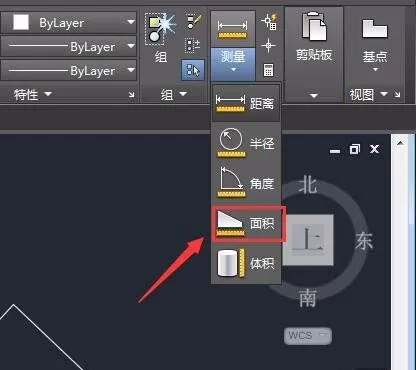Expand the 视图 panel title
This screenshot has width=416, height=370.
point(369,95)
